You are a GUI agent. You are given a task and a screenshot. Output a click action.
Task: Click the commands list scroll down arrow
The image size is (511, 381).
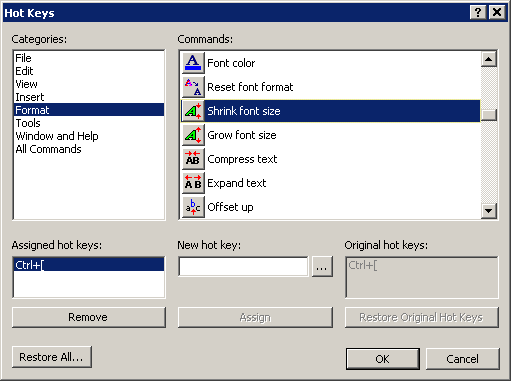pyautogui.click(x=489, y=211)
